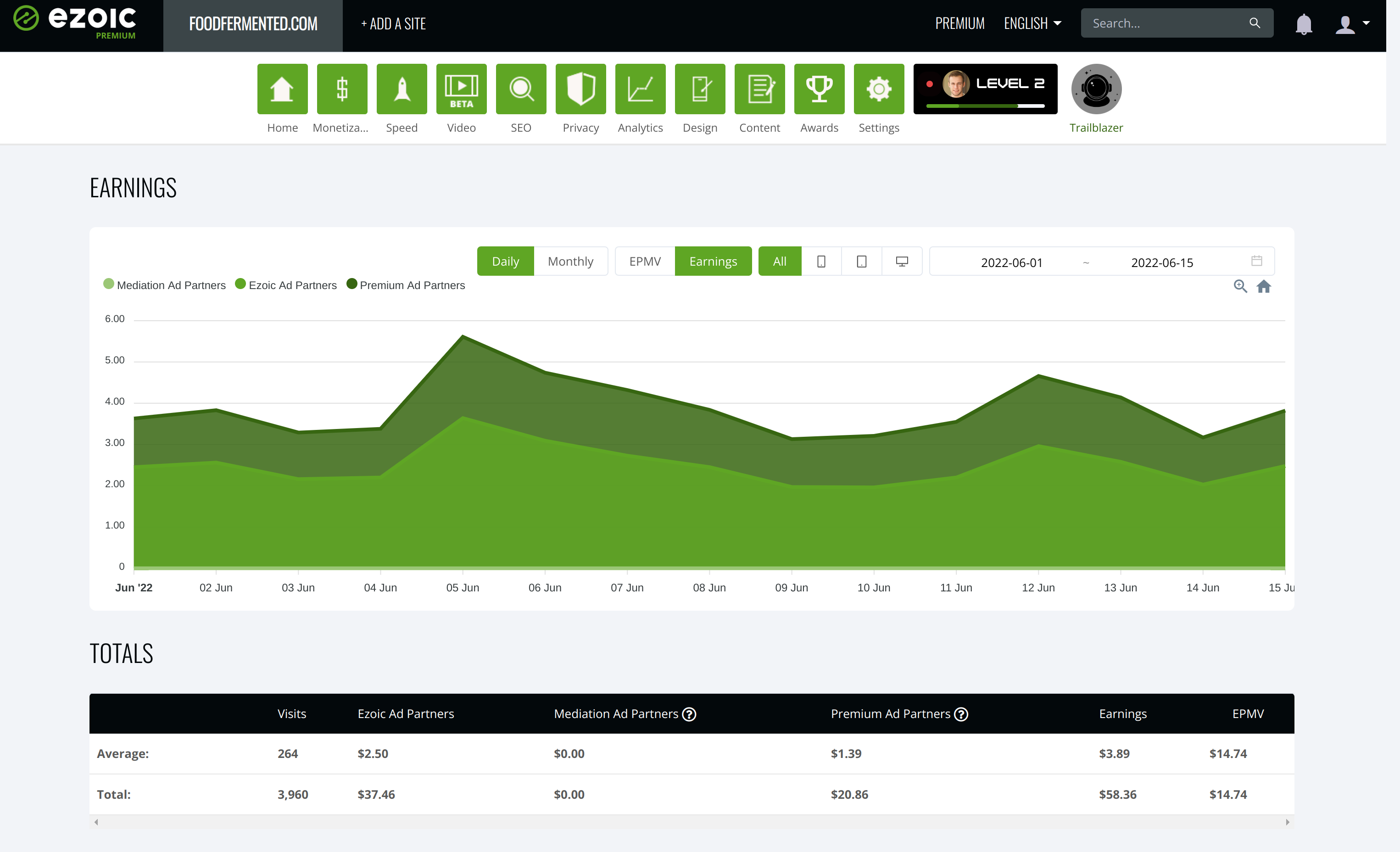Click + ADD A SITE
This screenshot has height=852, width=1400.
(393, 24)
